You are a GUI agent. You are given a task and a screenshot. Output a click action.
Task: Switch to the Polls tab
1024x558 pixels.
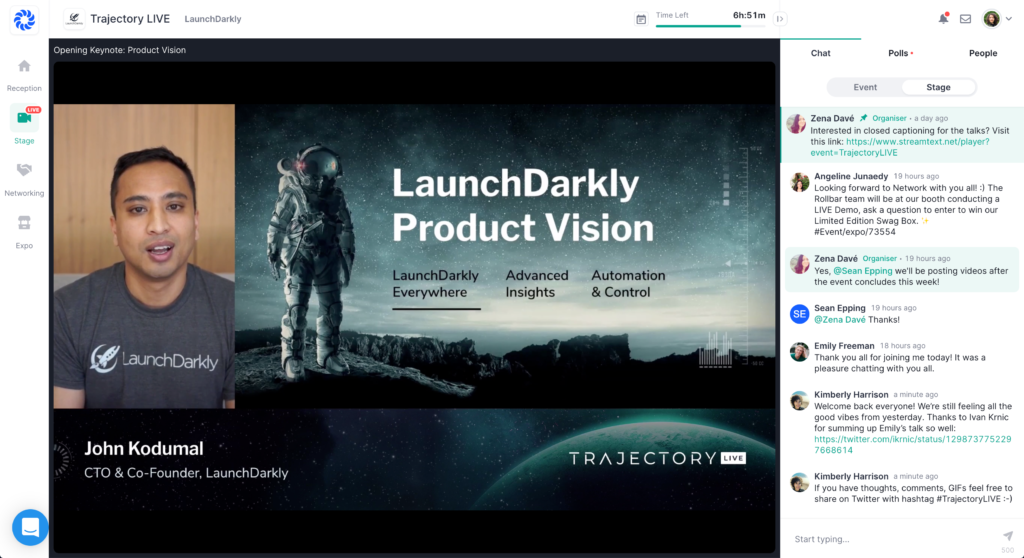click(x=899, y=53)
